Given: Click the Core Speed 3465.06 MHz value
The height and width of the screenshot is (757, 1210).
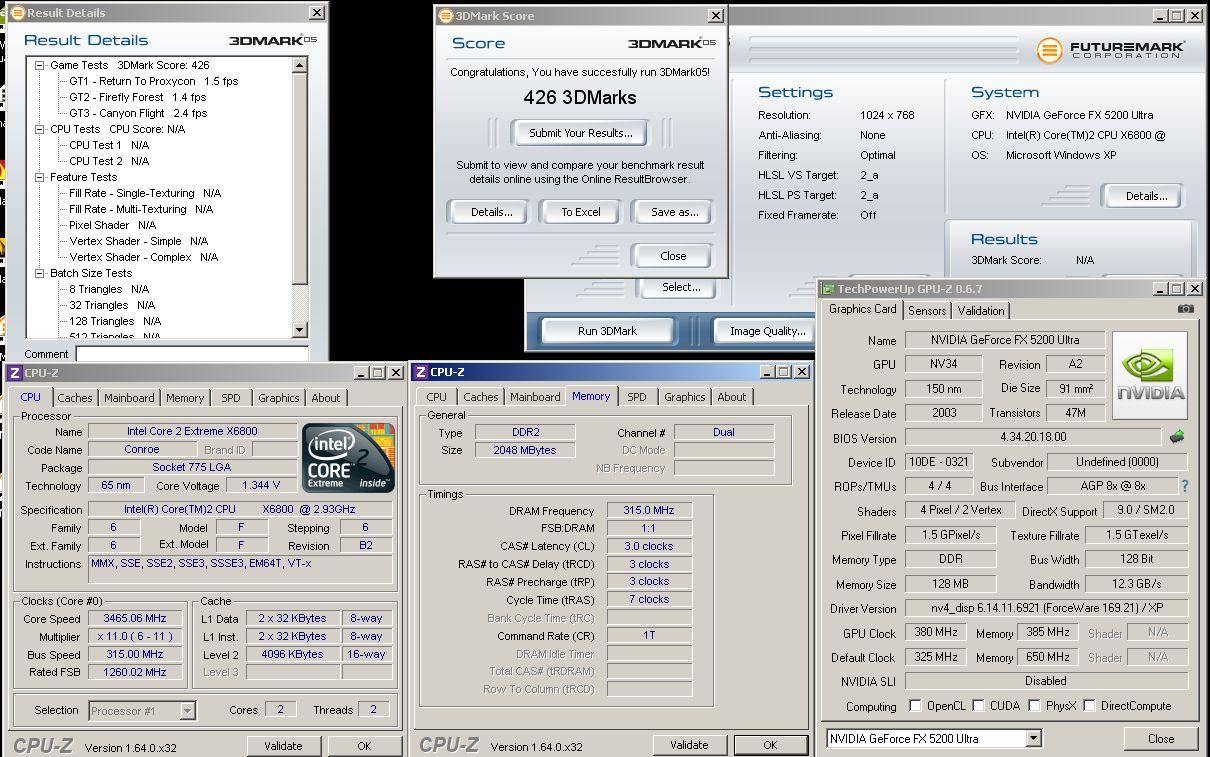Looking at the screenshot, I should click(x=136, y=618).
